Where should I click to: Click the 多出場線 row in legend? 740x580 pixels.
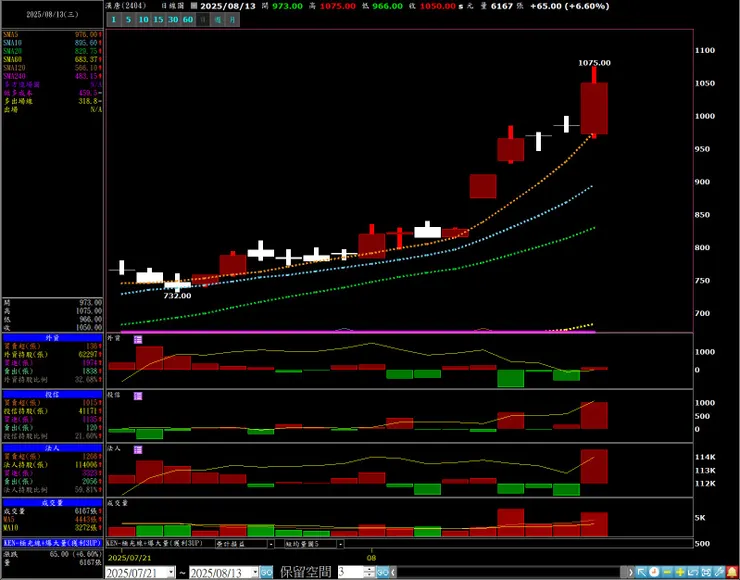(52, 101)
